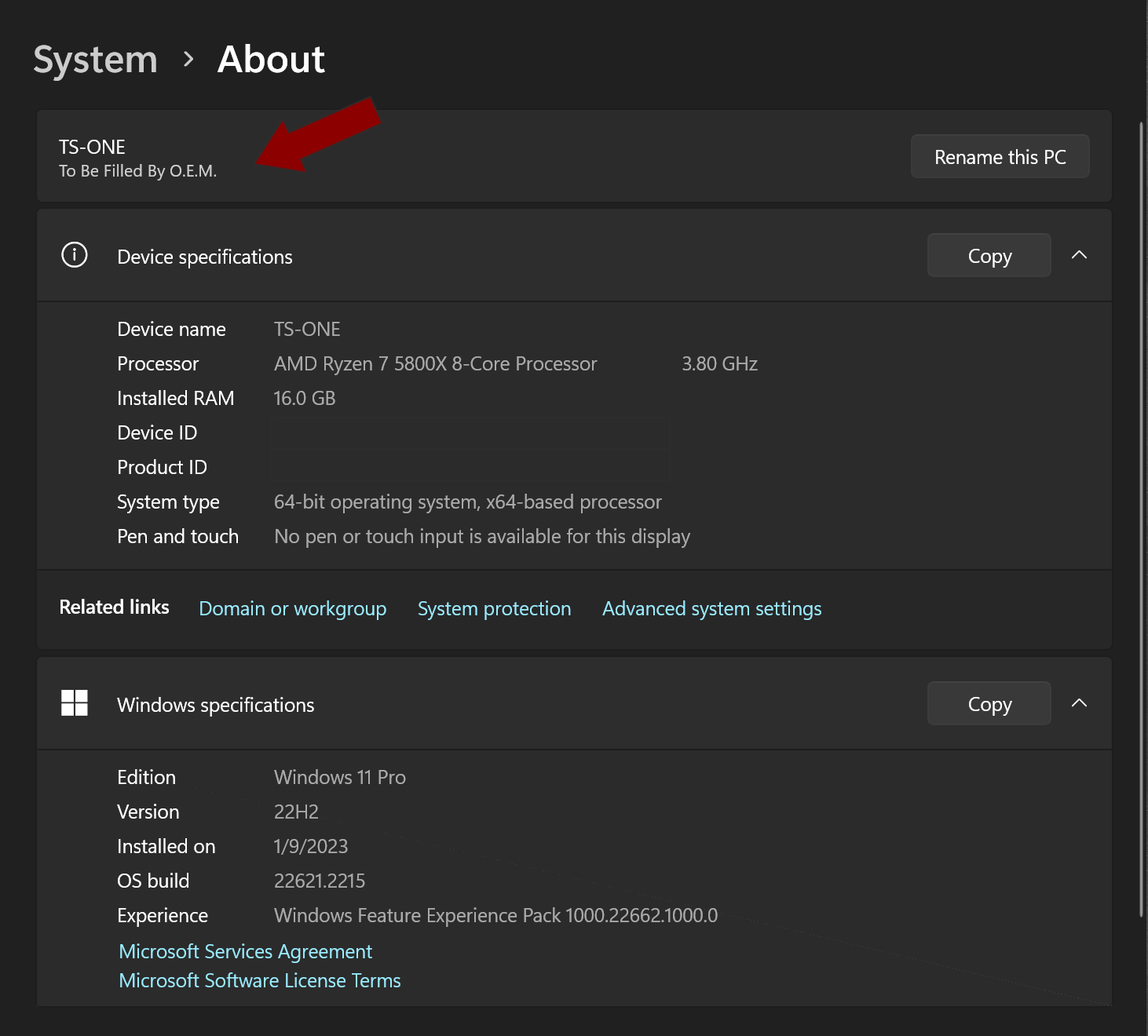View the Microsoft Services Agreement
Viewport: 1148px width, 1036px height.
pyautogui.click(x=245, y=951)
